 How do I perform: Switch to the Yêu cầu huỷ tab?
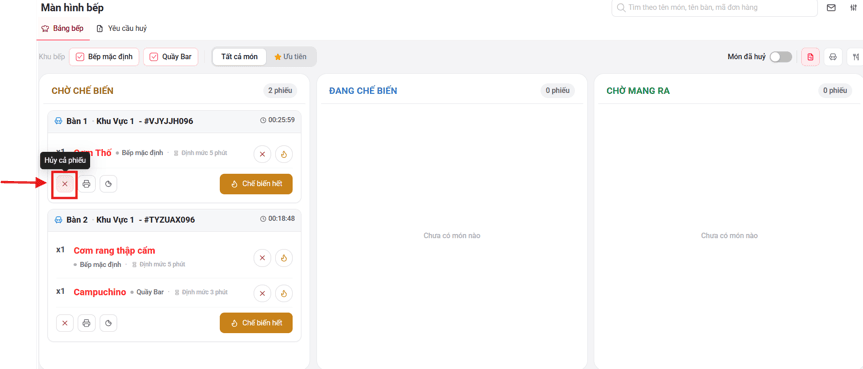pos(122,28)
